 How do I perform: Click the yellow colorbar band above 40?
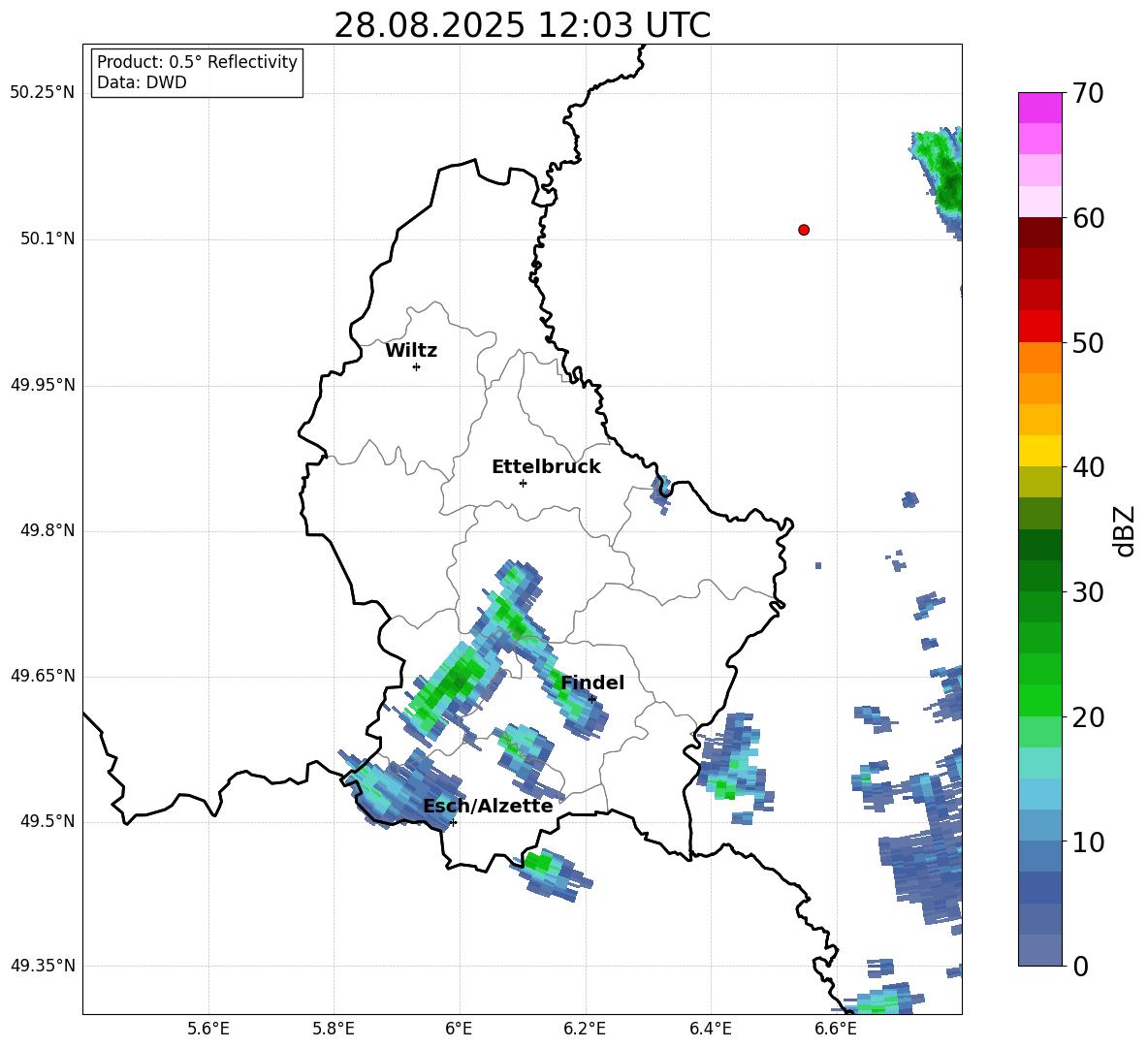(1039, 451)
